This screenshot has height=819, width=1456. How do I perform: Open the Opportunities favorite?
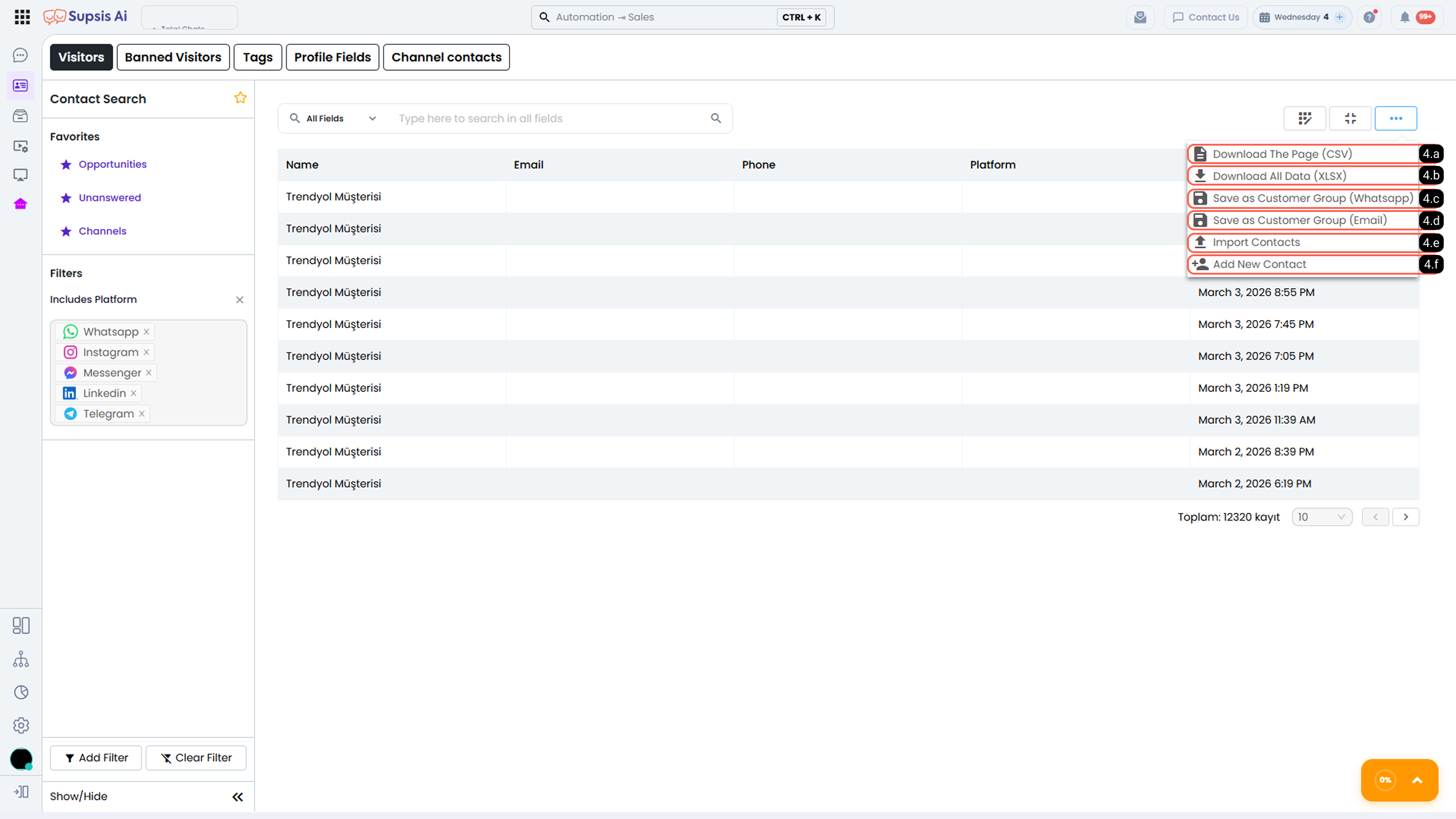(112, 165)
